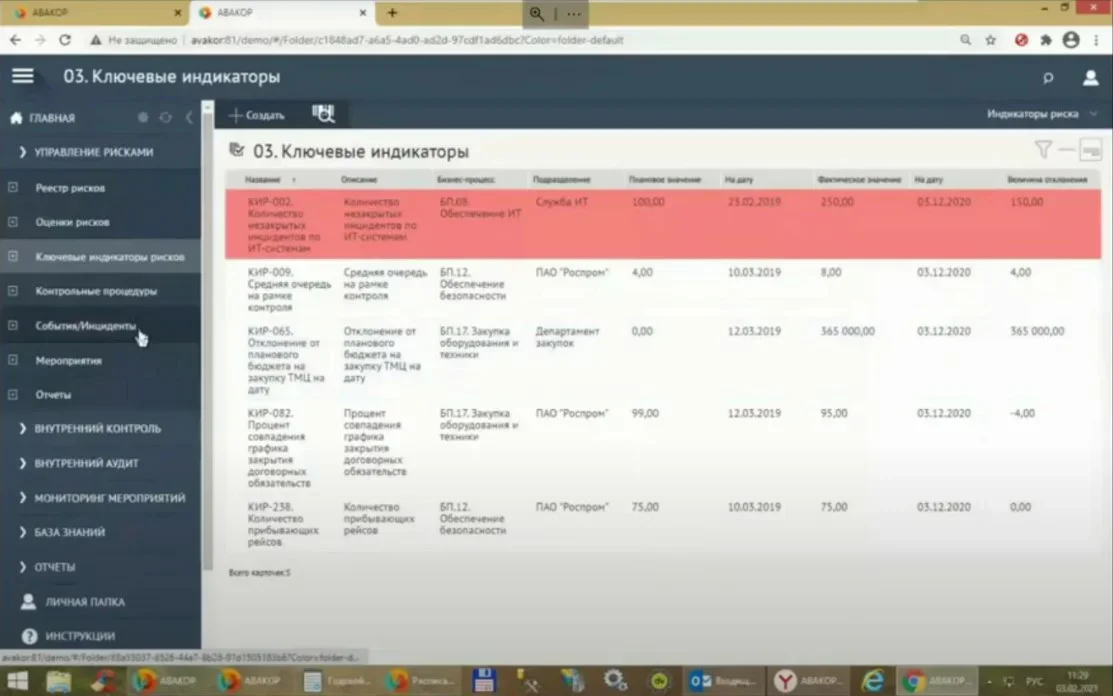Image resolution: width=1113 pixels, height=696 pixels.
Task: Open the КИР-002 indicator row
Action: (x=663, y=224)
